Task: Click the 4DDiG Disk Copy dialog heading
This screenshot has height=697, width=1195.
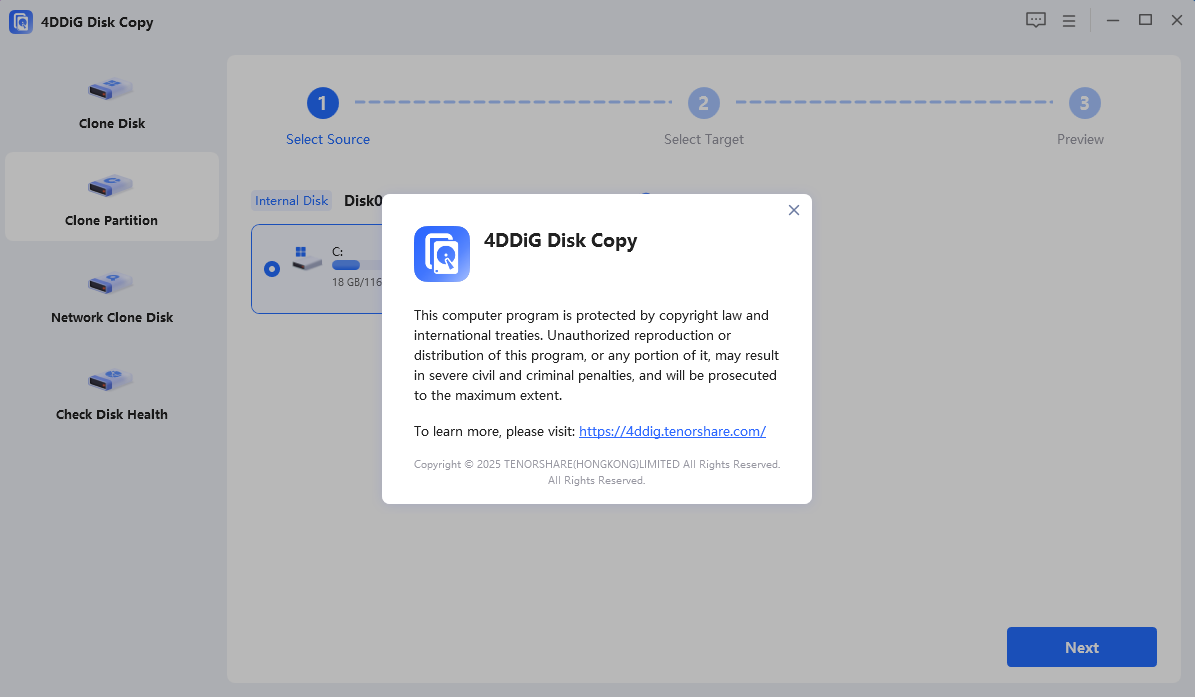Action: [560, 241]
